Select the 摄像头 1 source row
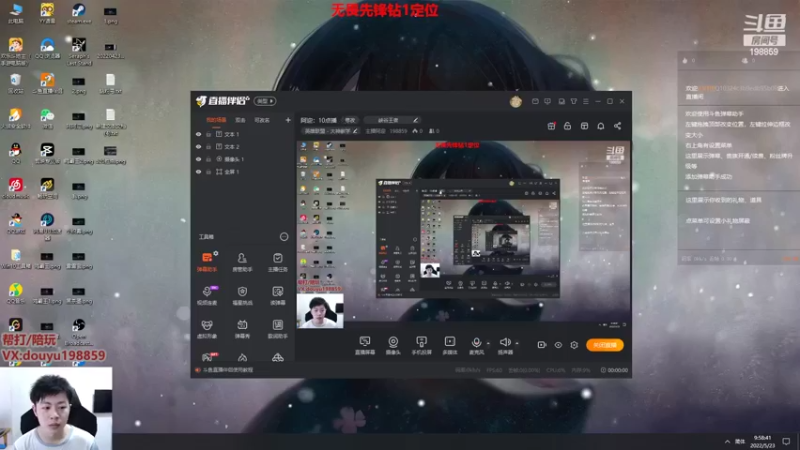The height and width of the screenshot is (450, 800). pyautogui.click(x=243, y=159)
